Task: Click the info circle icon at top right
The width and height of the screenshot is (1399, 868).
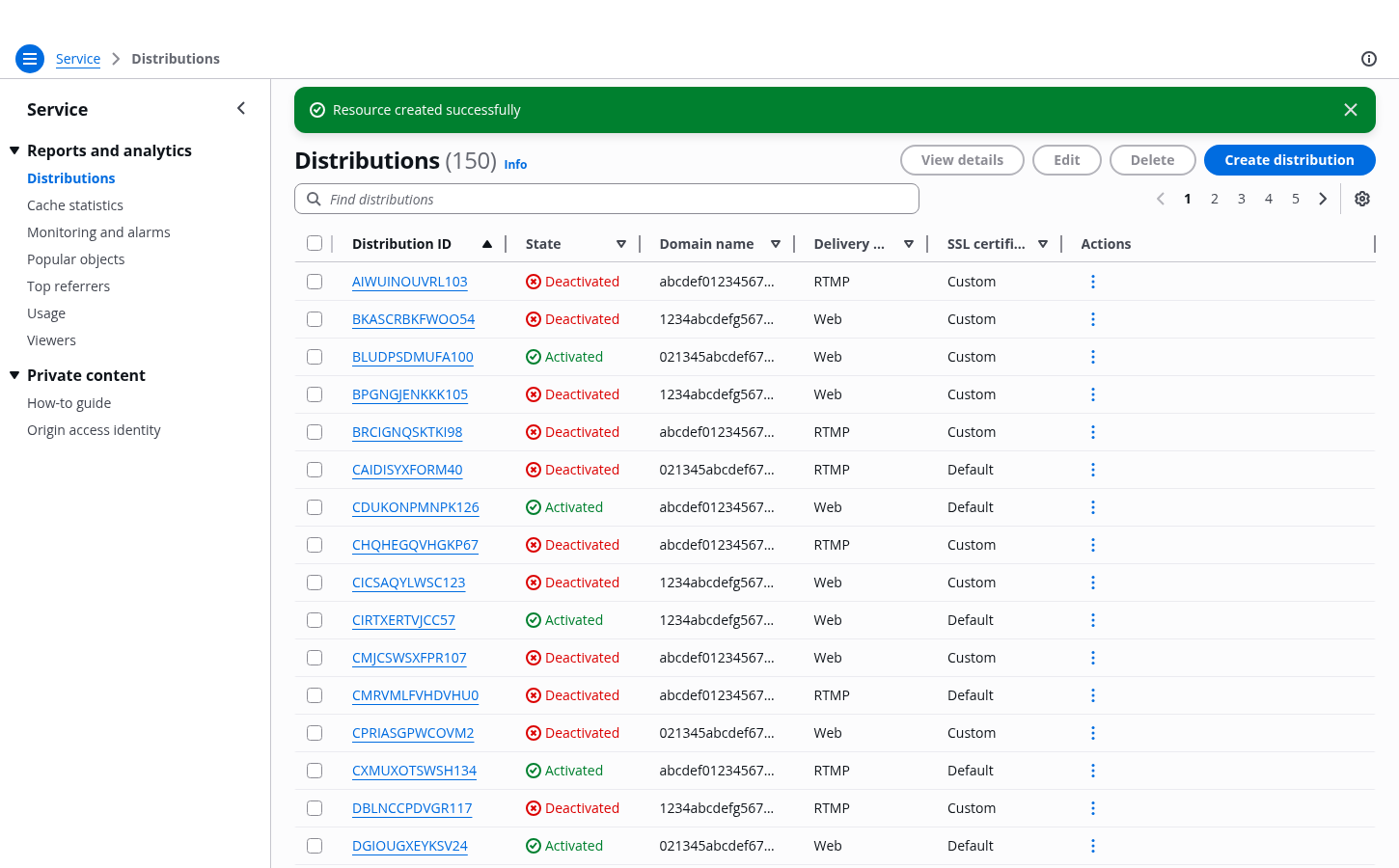Action: [1368, 59]
